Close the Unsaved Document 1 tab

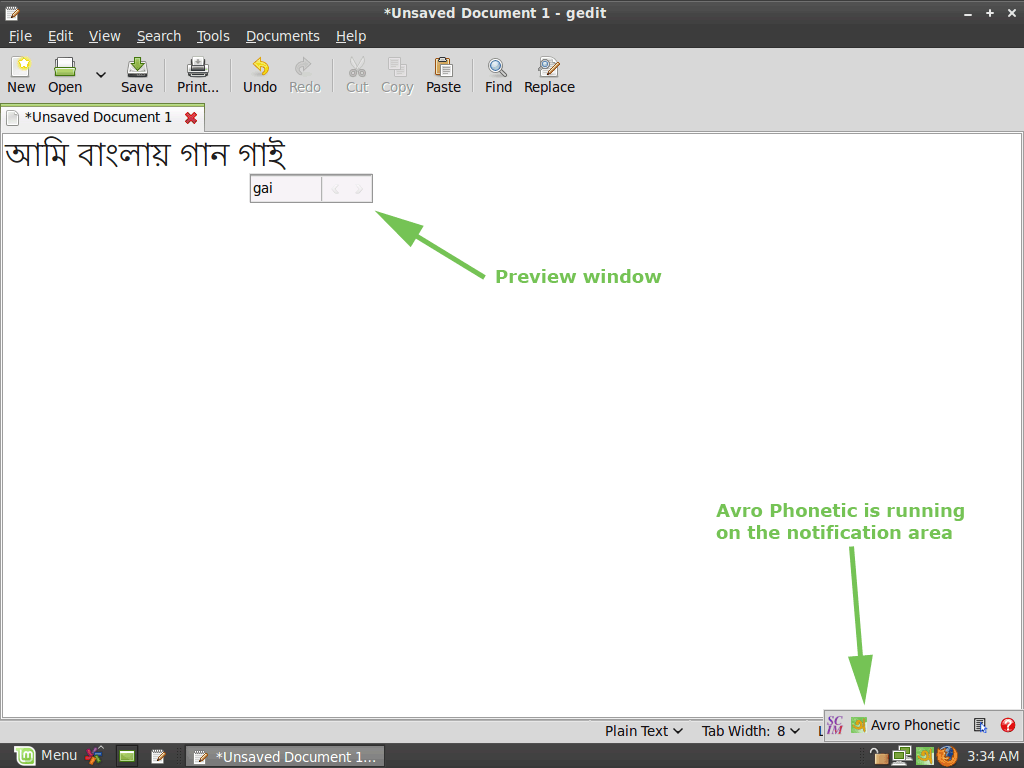click(x=191, y=118)
